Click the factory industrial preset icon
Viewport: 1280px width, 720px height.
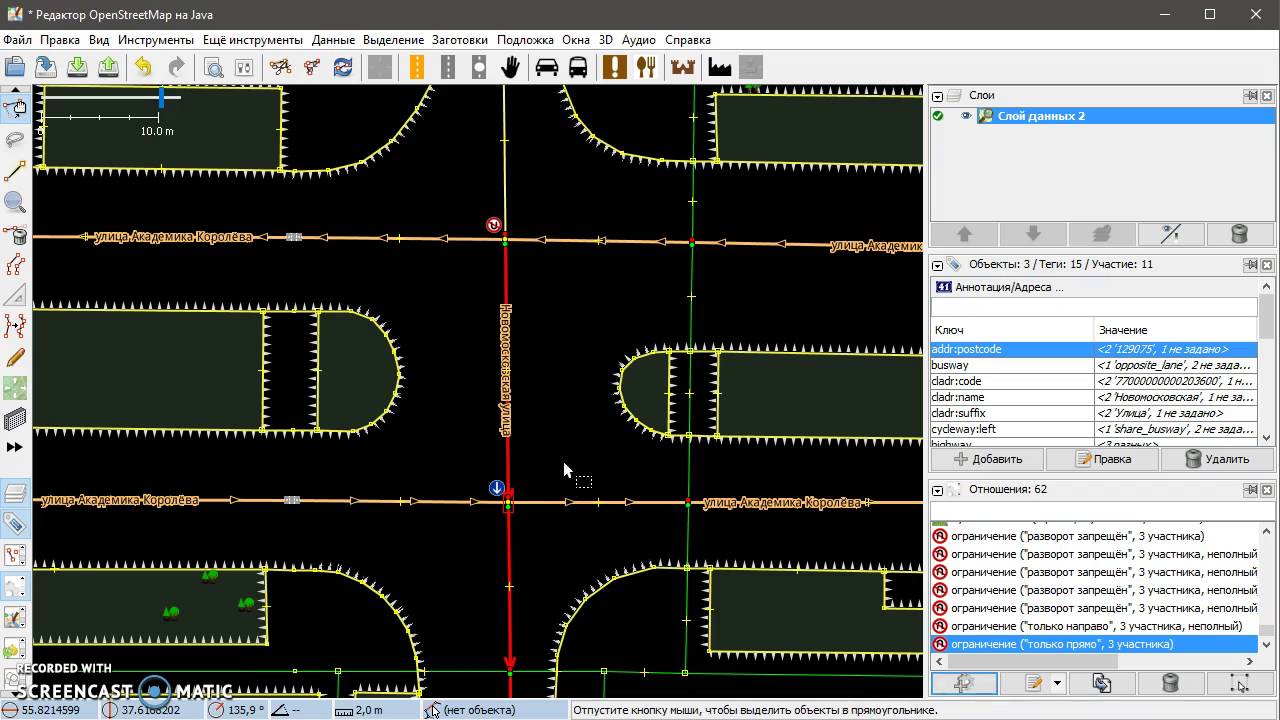tap(719, 67)
